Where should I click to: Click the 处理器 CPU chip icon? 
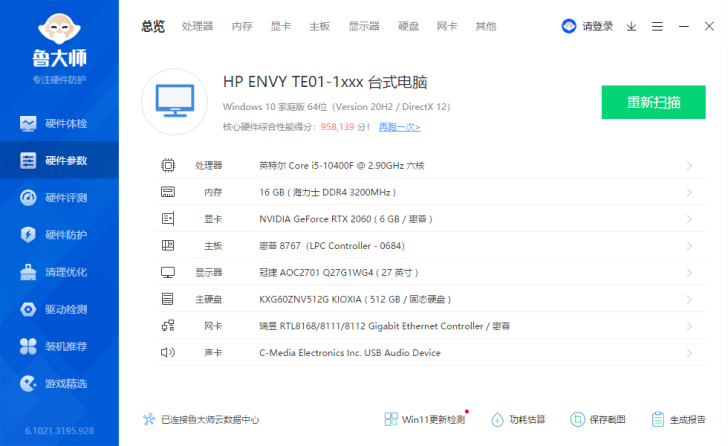(168, 165)
